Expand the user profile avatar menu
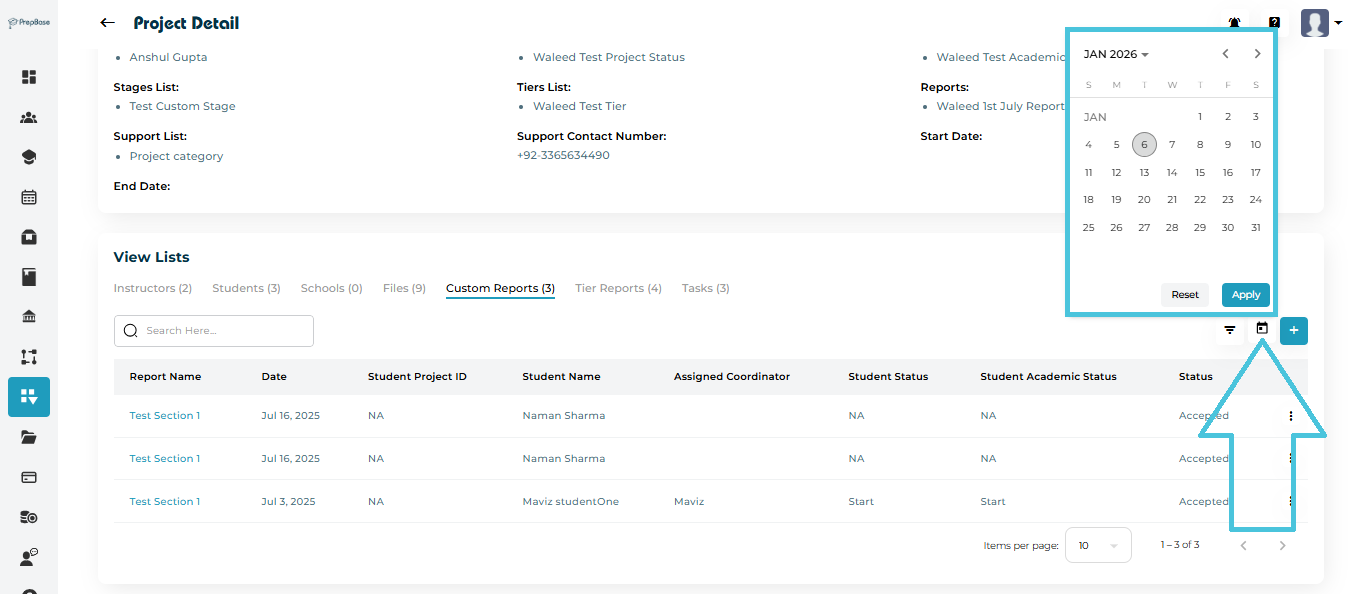1361x594 pixels. tap(1321, 23)
